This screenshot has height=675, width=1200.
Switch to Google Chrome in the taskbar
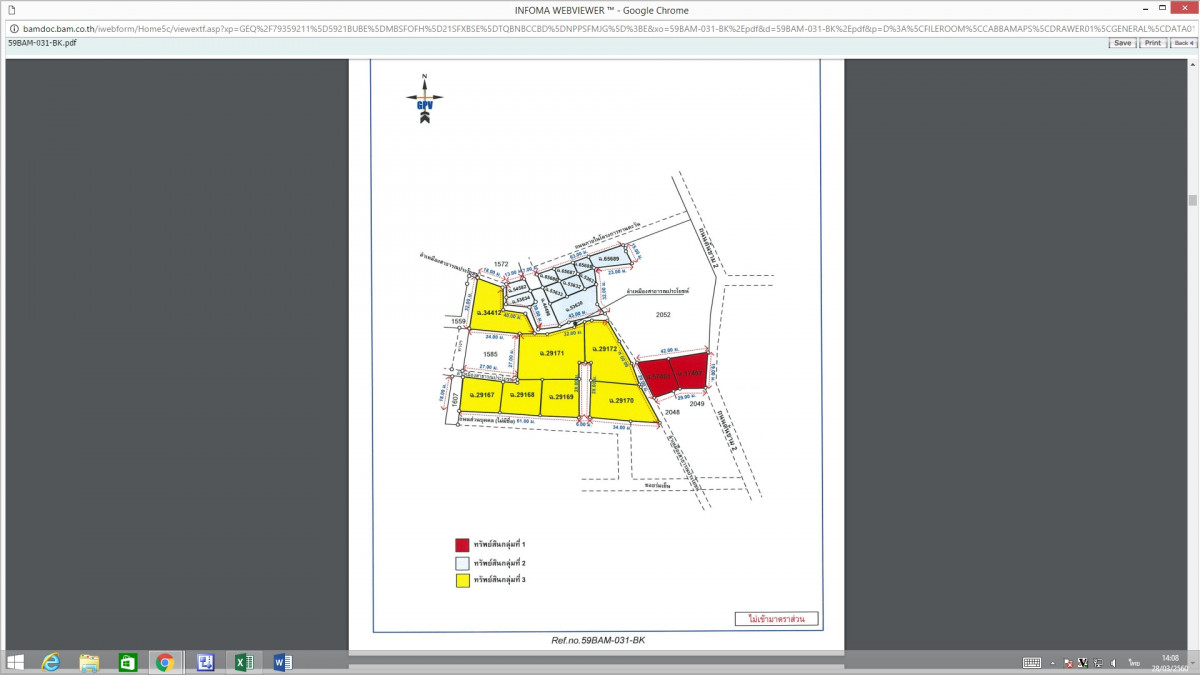pyautogui.click(x=165, y=662)
